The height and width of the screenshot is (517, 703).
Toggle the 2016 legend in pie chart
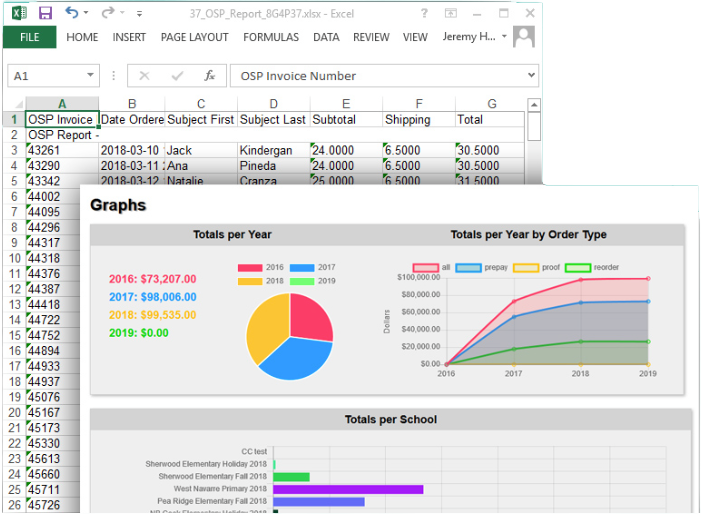261,267
